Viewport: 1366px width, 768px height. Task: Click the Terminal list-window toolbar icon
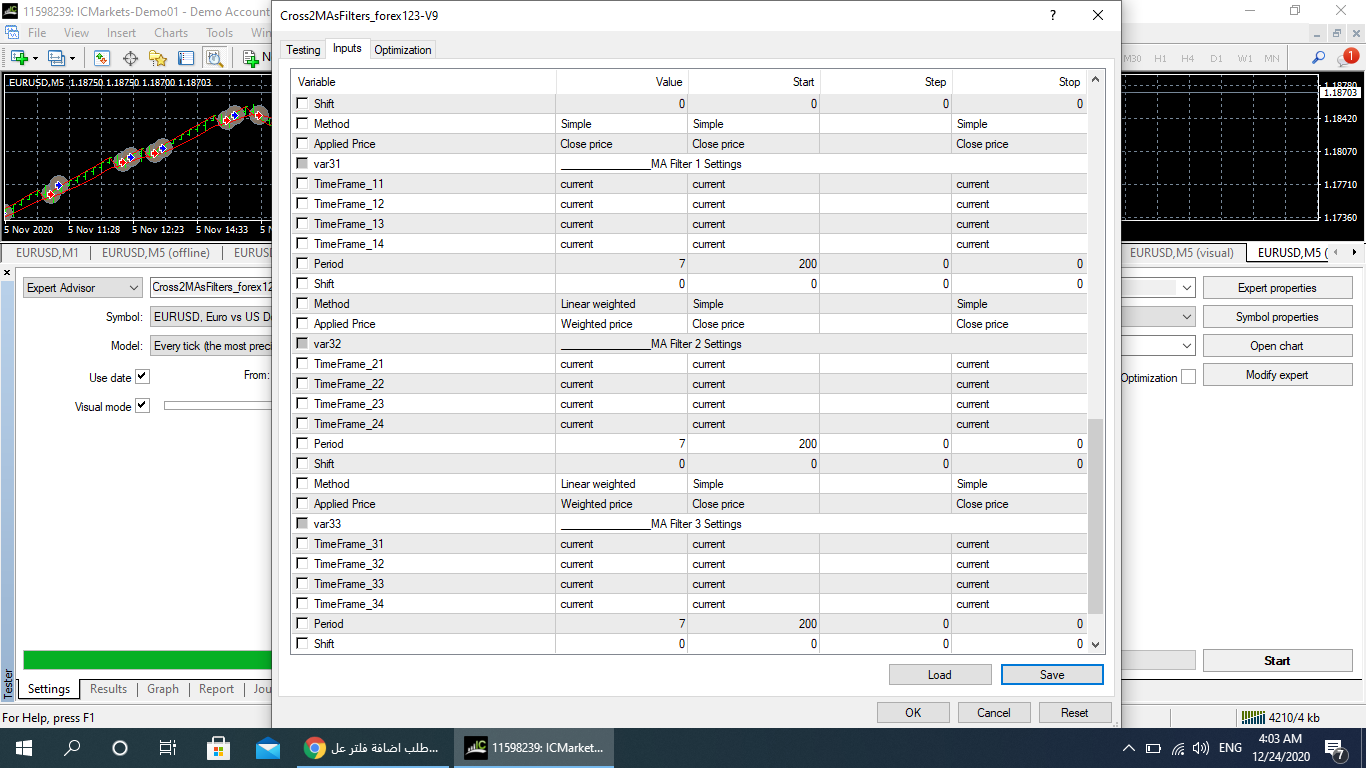click(186, 58)
